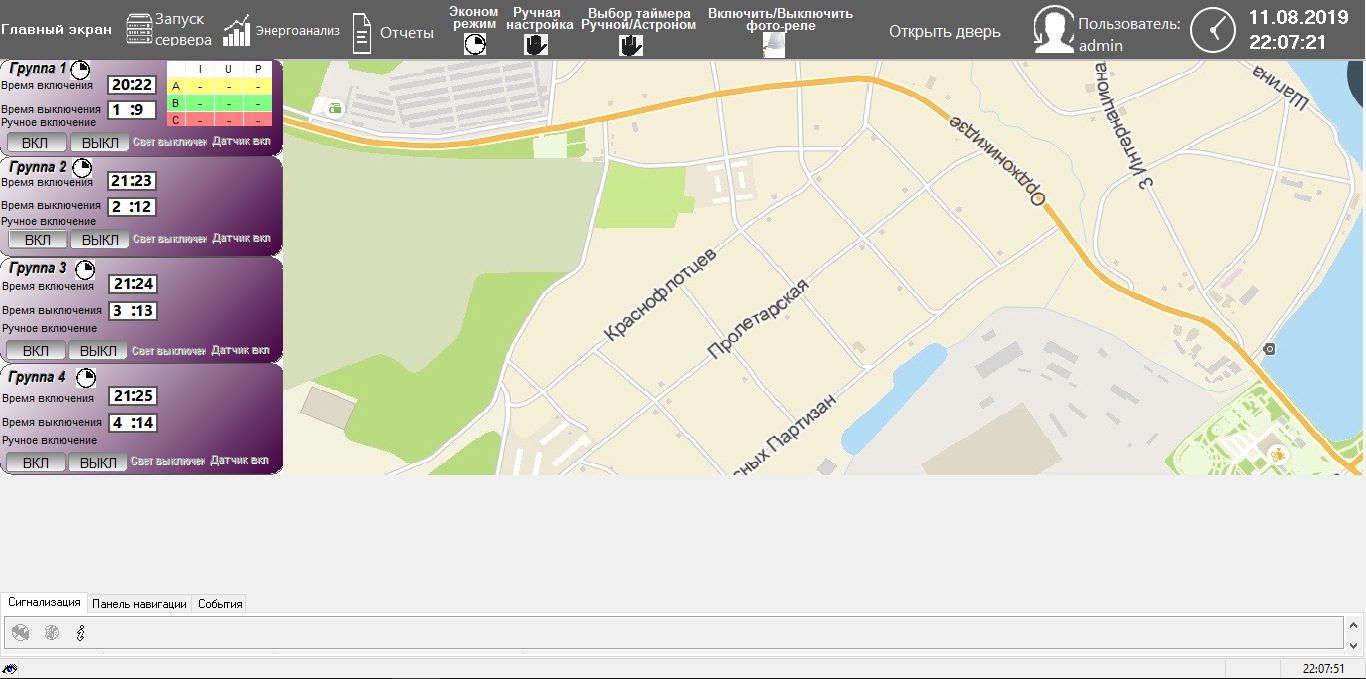
Task: Click the status bar time 22:07:51
Action: [x=1323, y=669]
